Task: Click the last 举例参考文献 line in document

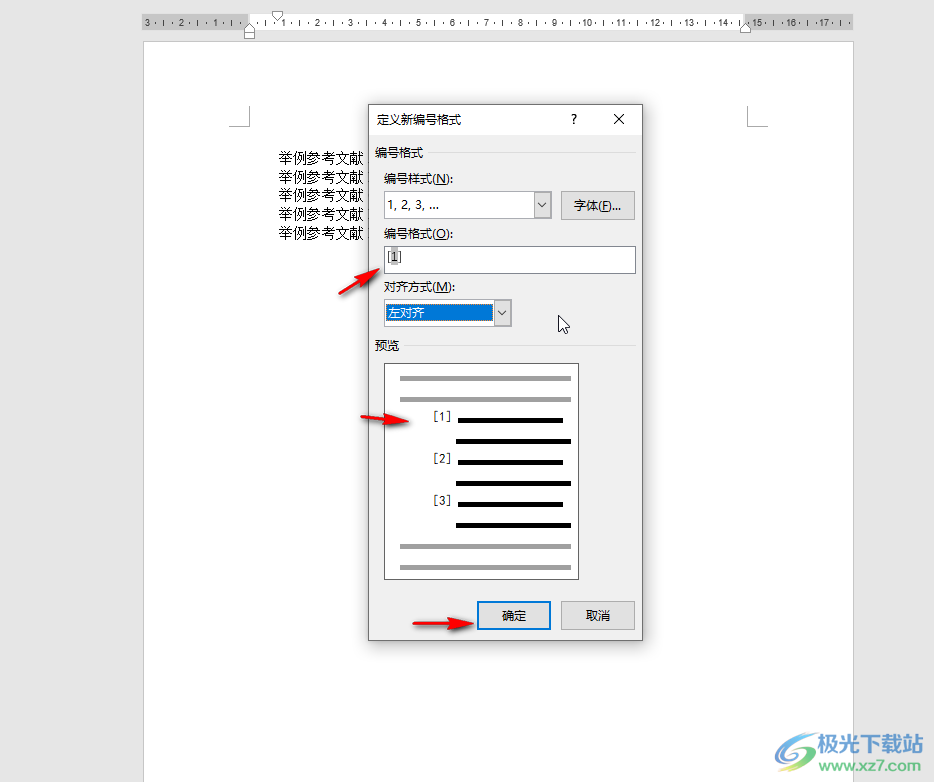Action: [x=321, y=233]
